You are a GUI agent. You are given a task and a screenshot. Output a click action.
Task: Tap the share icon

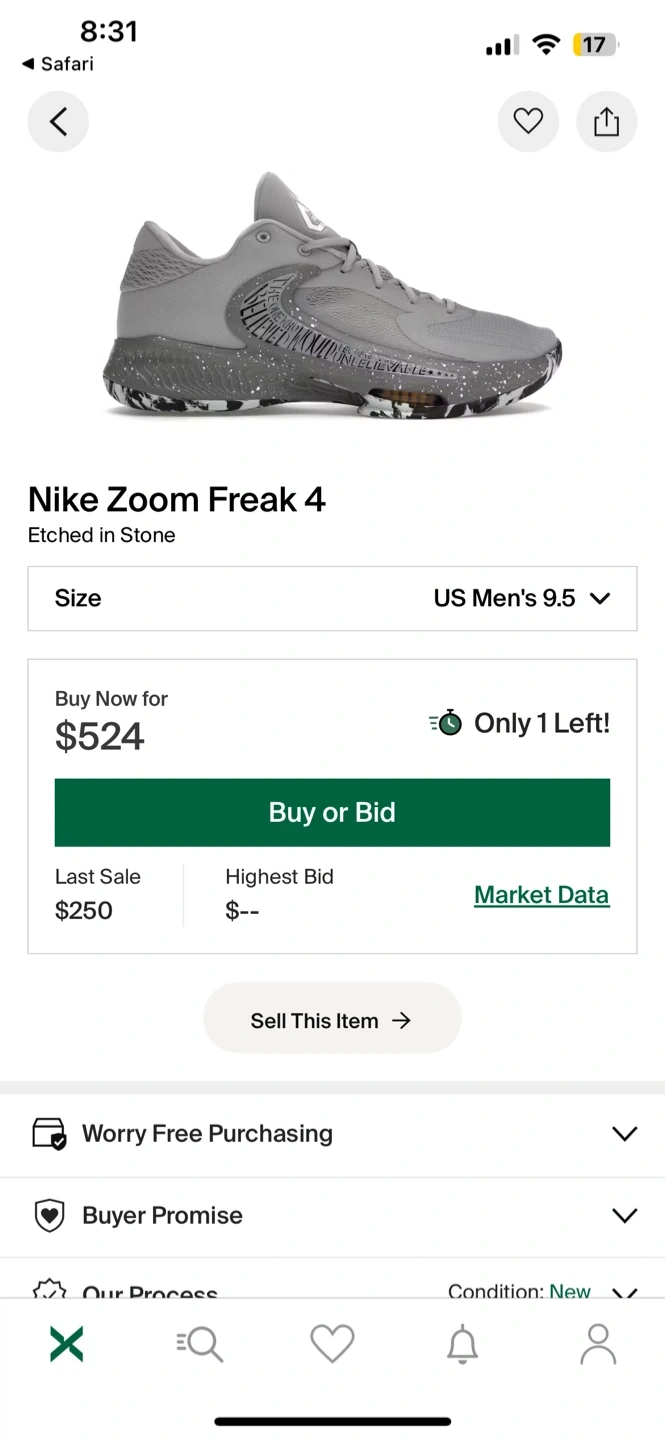(606, 122)
